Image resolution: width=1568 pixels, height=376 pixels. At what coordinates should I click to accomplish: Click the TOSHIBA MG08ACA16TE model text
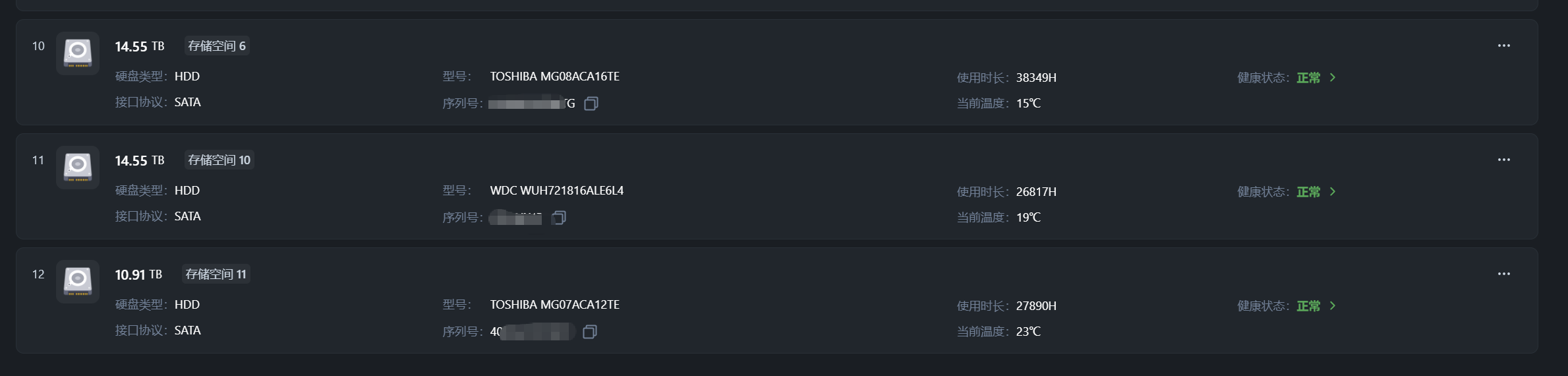click(554, 77)
